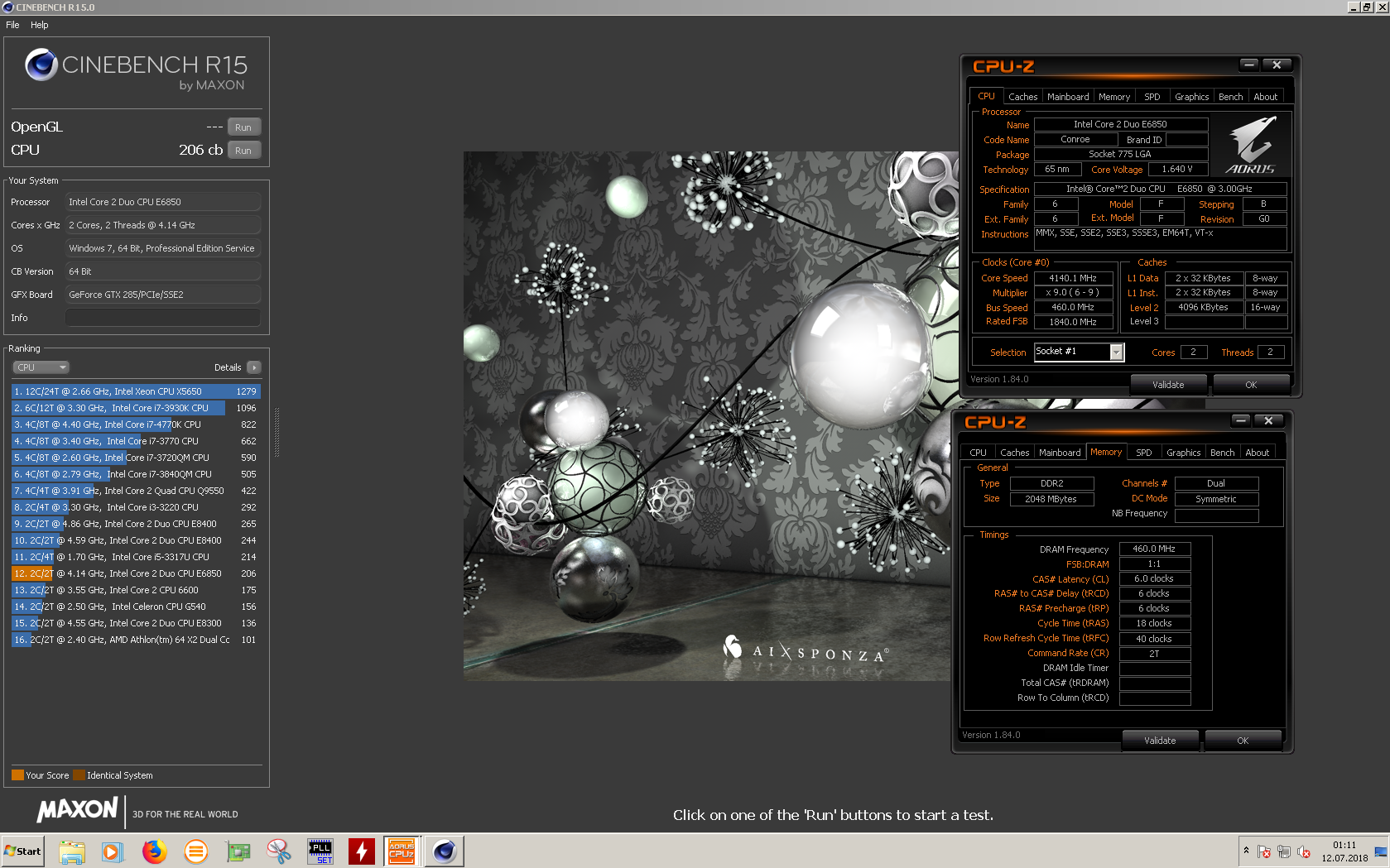Viewport: 1390px width, 868px height.
Task: Click the Cinebench R15 logo icon
Action: click(41, 65)
